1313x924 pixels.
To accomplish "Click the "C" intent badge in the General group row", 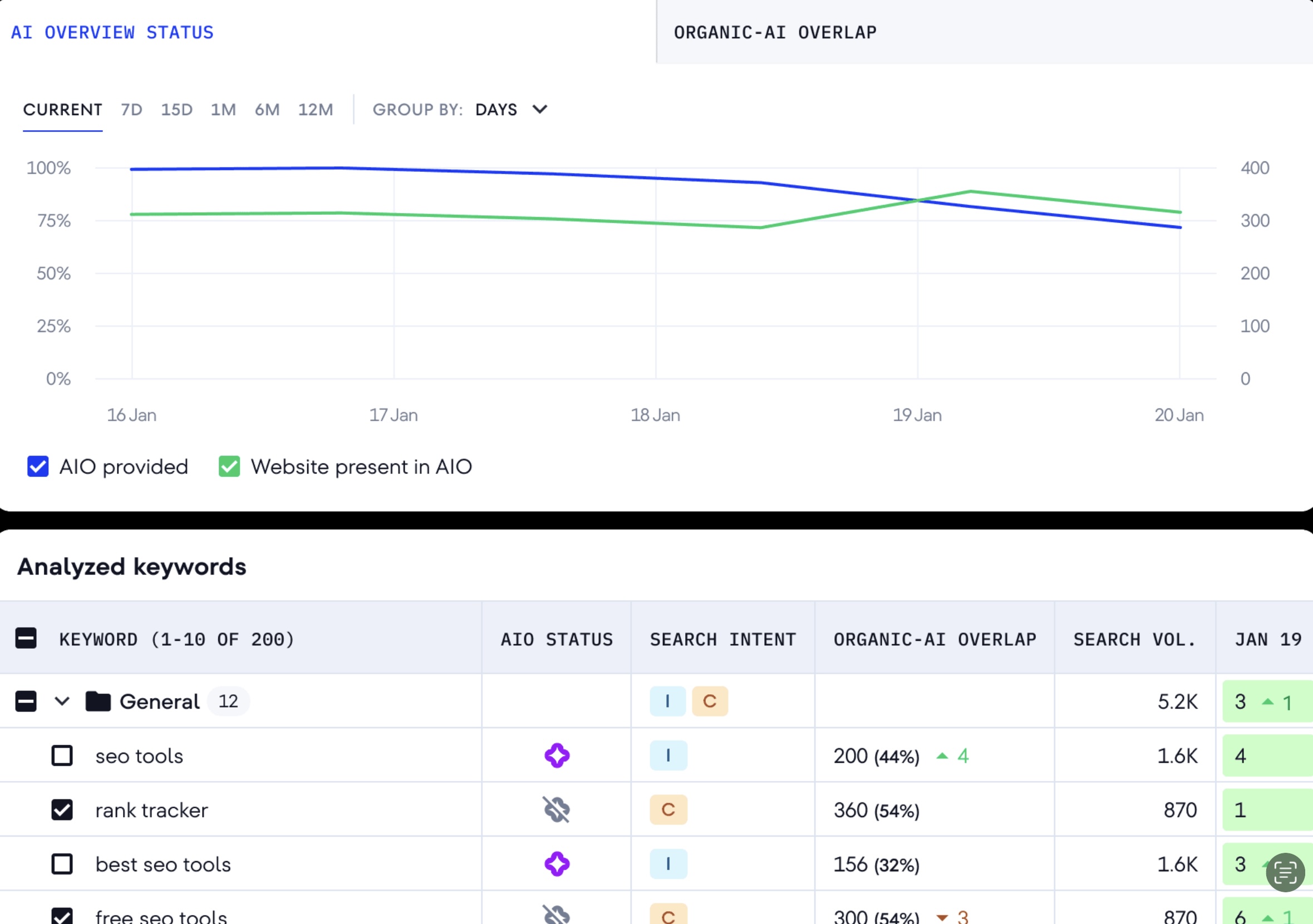I will pos(710,701).
